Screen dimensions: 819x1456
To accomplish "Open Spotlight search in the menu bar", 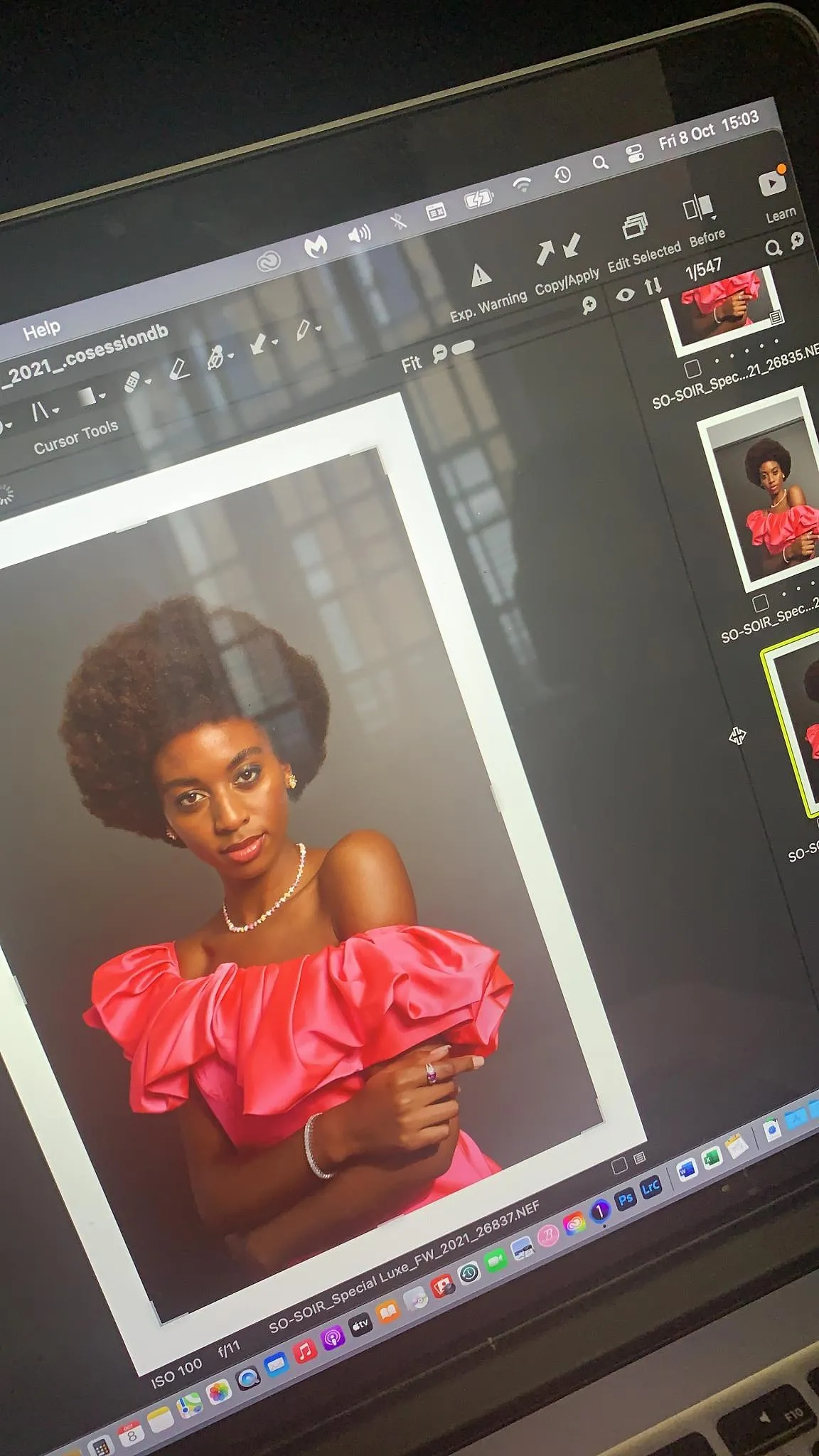I will 601,163.
